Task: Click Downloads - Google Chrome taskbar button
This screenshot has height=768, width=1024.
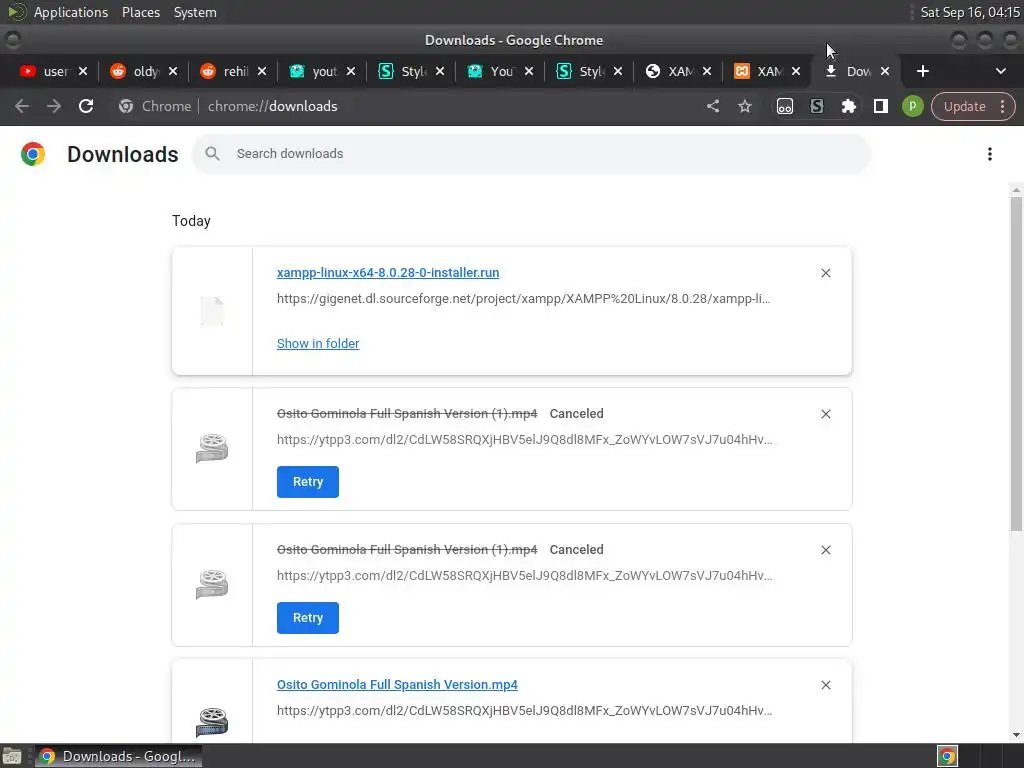Action: [x=118, y=756]
